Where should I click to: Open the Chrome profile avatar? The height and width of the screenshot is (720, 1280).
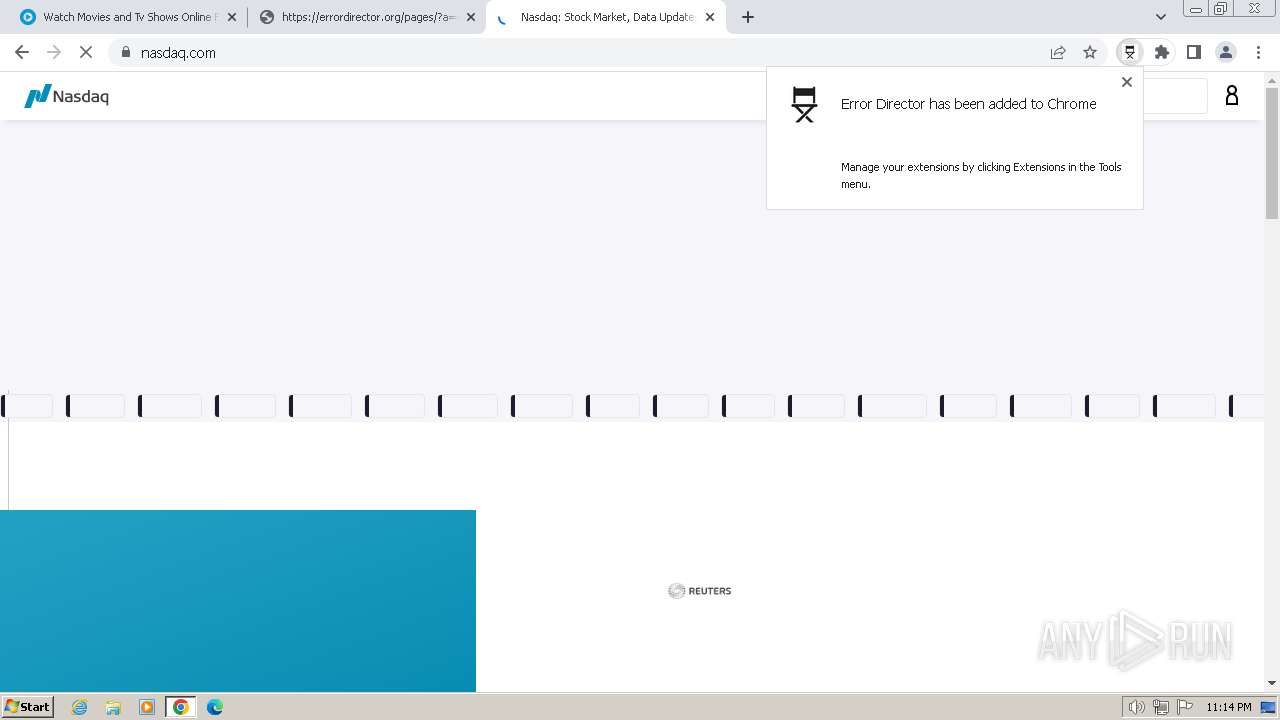[x=1226, y=52]
